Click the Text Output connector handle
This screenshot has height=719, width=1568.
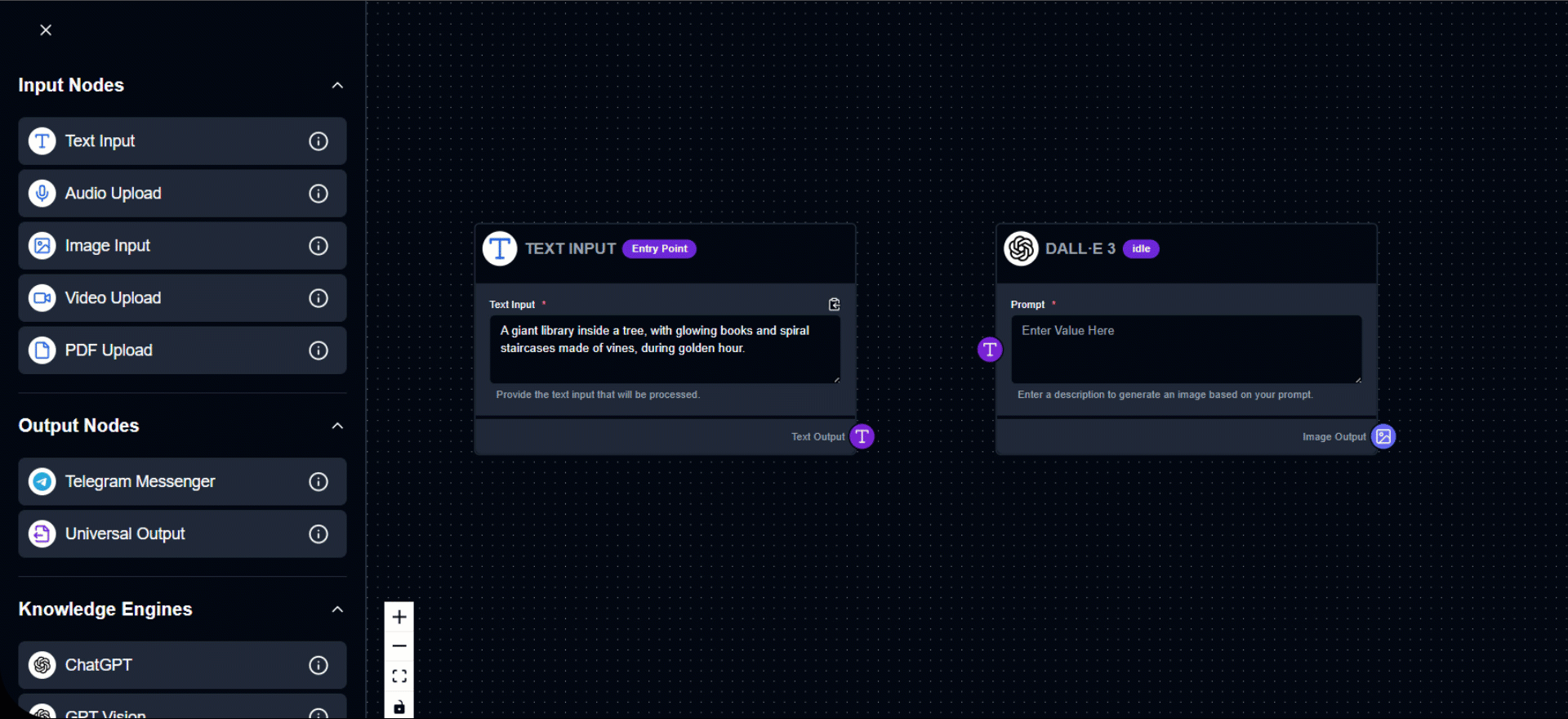pyautogui.click(x=862, y=437)
